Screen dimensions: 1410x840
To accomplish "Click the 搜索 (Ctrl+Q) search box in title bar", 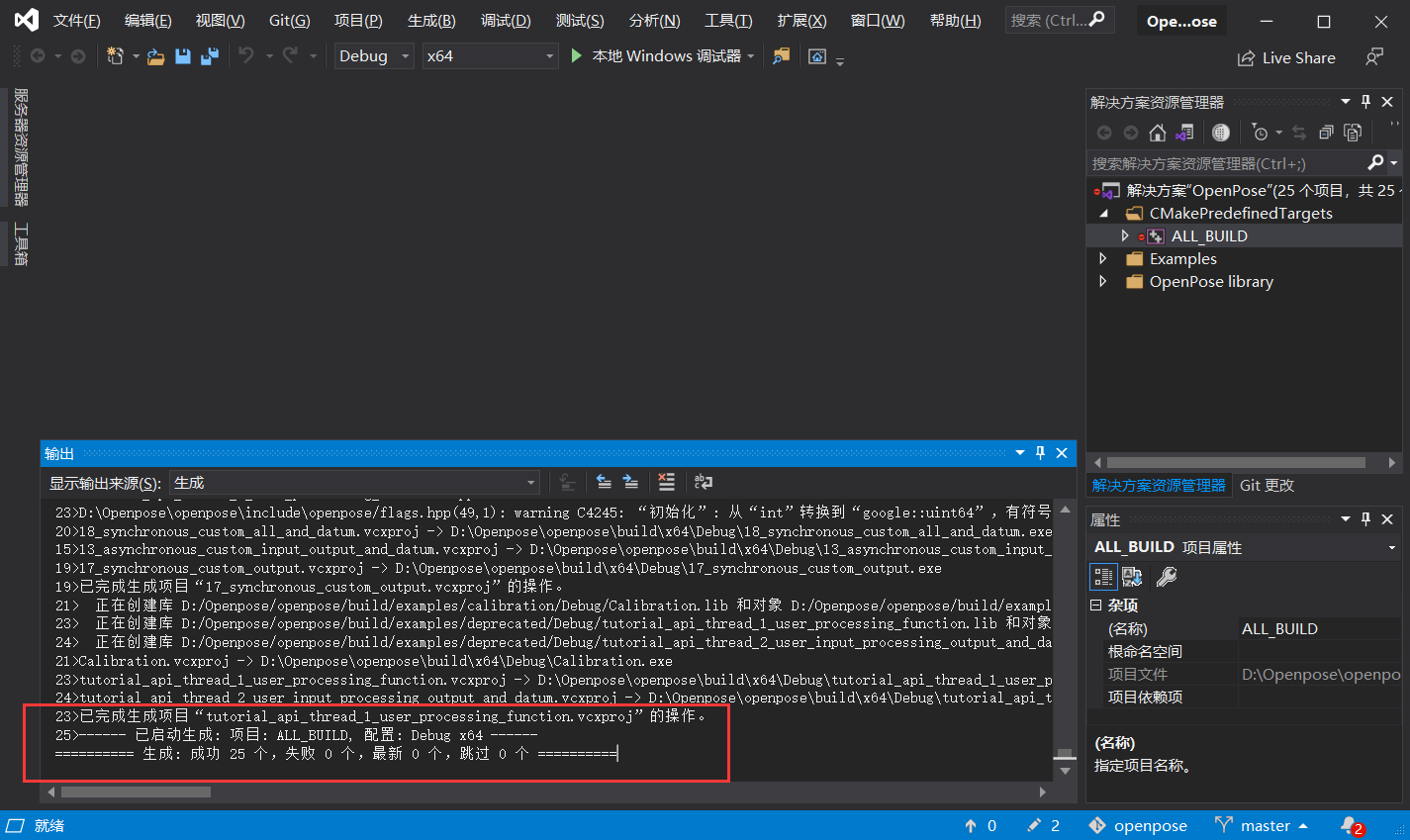I will click(1060, 20).
